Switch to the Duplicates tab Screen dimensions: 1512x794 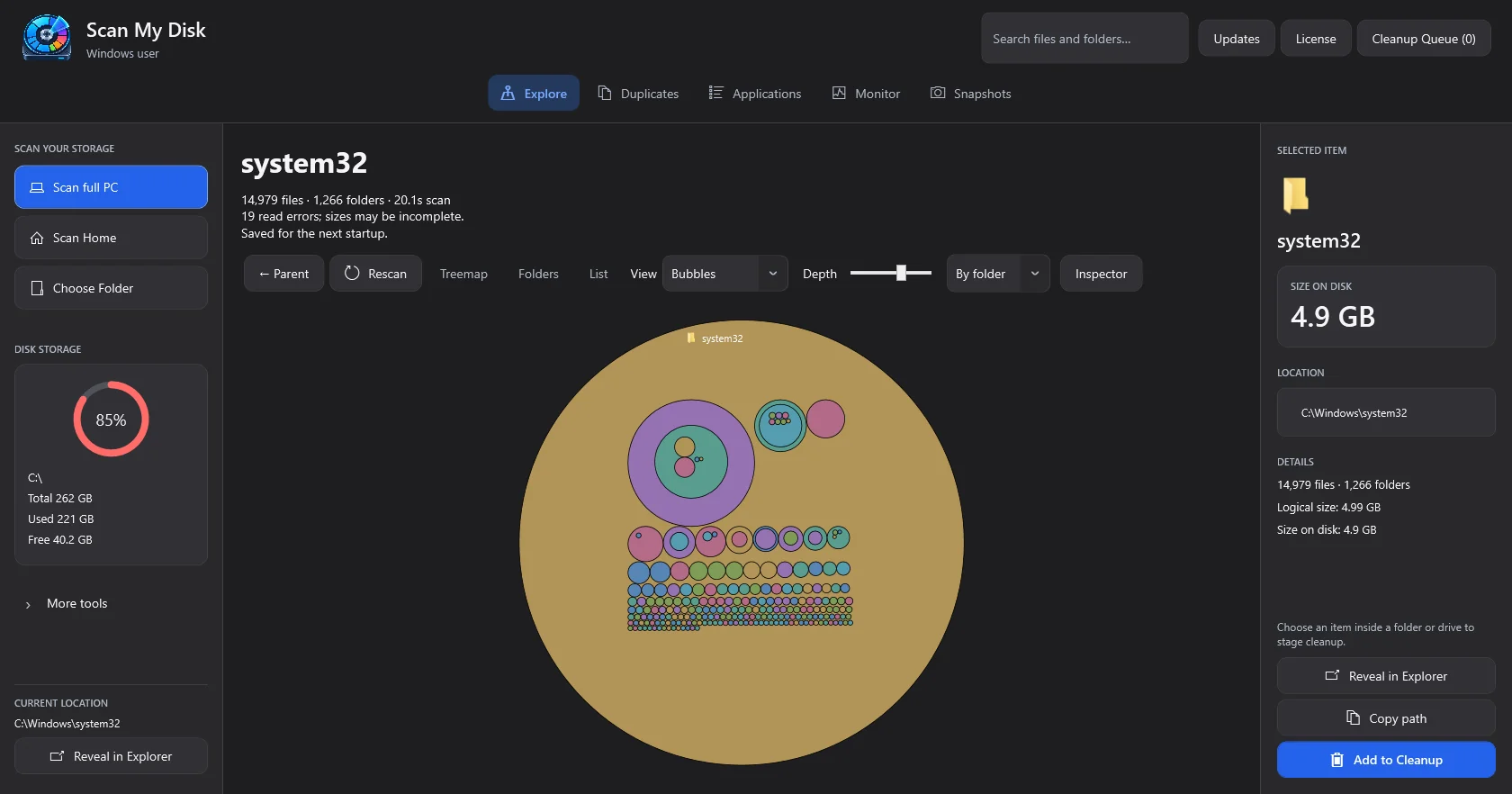(x=638, y=93)
